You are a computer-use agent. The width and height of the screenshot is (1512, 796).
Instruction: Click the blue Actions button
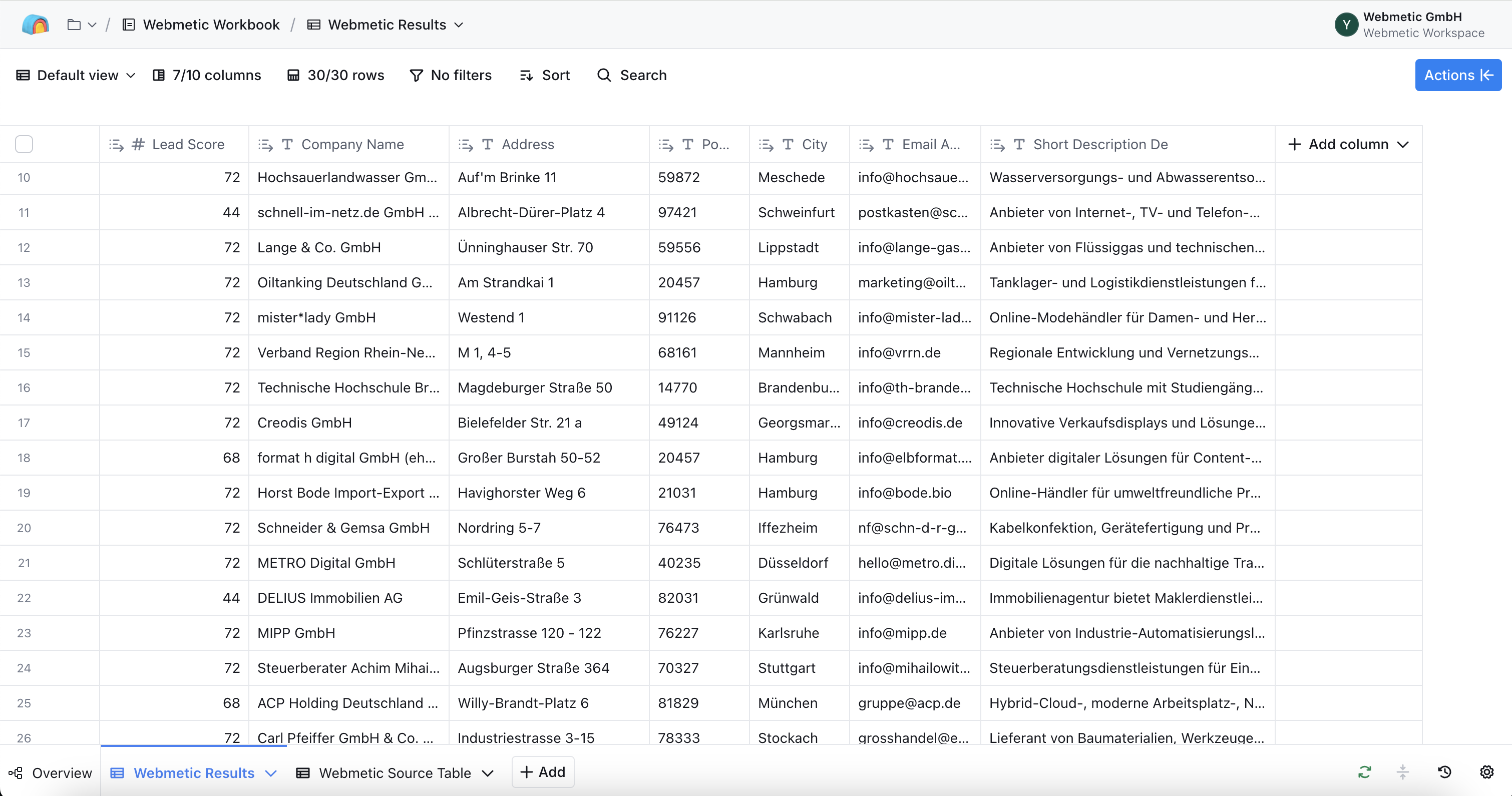click(1458, 75)
